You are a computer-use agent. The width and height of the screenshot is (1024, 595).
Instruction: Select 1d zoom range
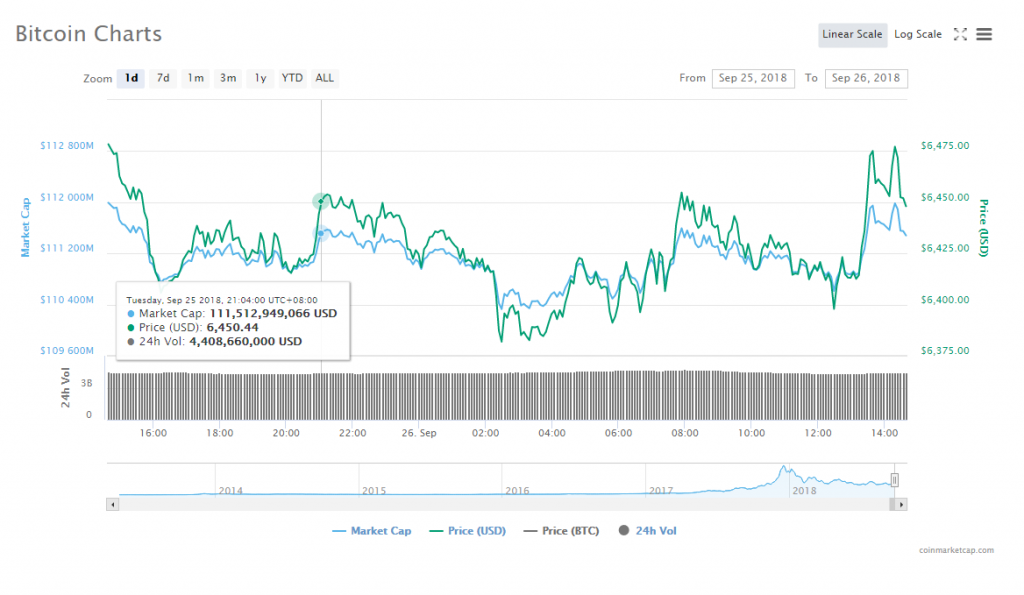(131, 78)
